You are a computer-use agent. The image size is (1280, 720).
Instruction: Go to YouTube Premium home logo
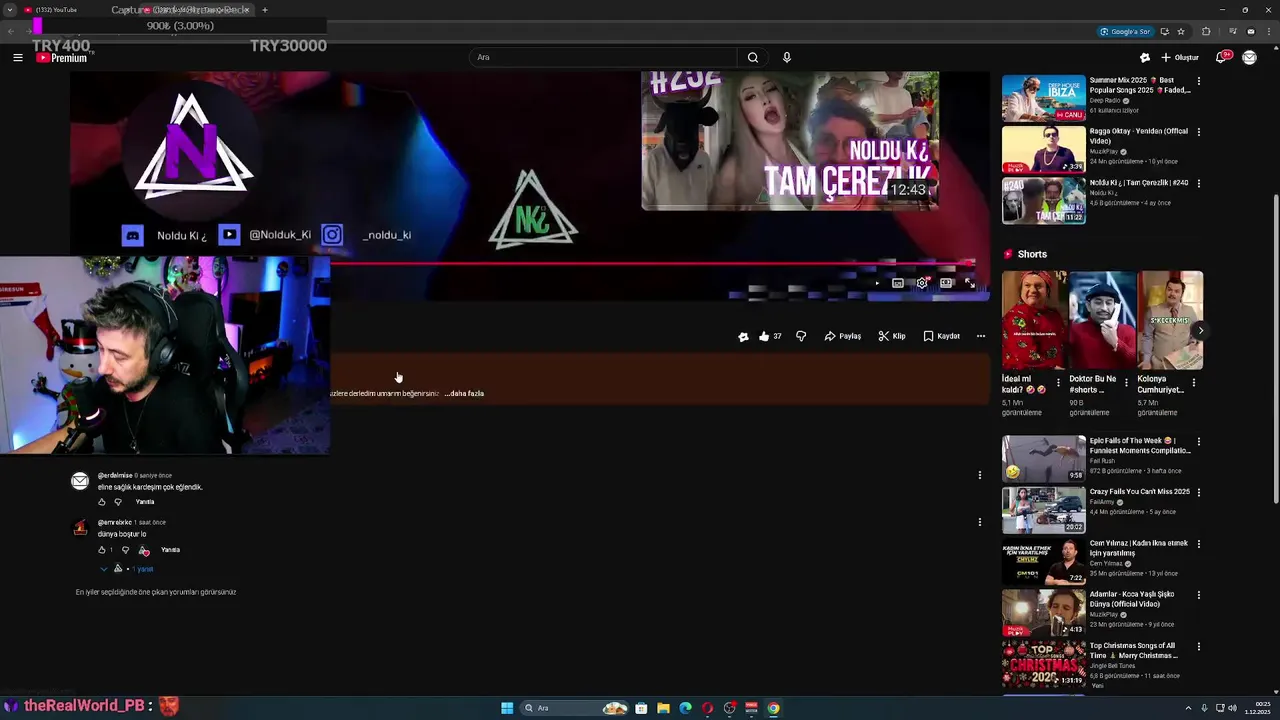click(62, 58)
